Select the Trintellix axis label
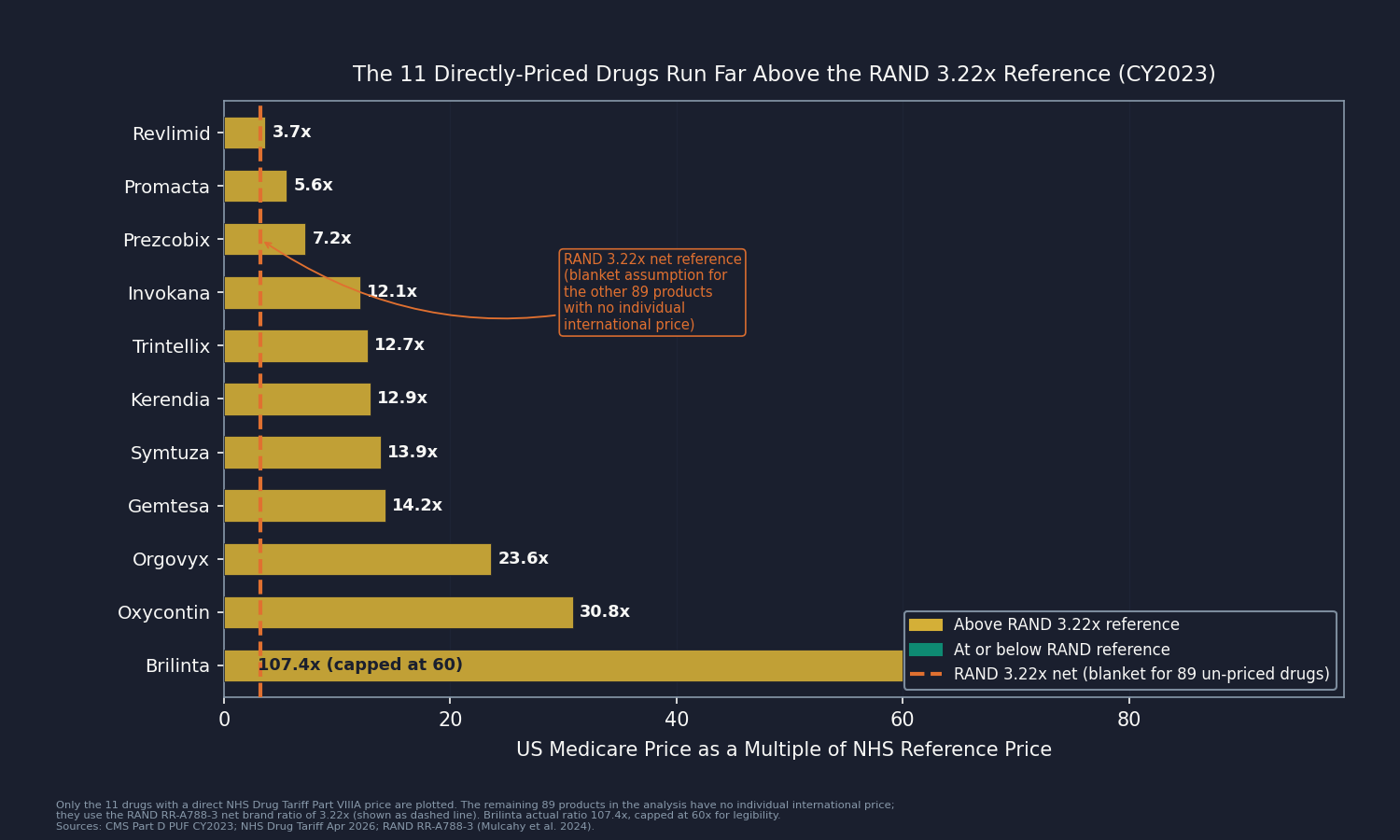Screen dimensions: 1400x840 [x=172, y=346]
